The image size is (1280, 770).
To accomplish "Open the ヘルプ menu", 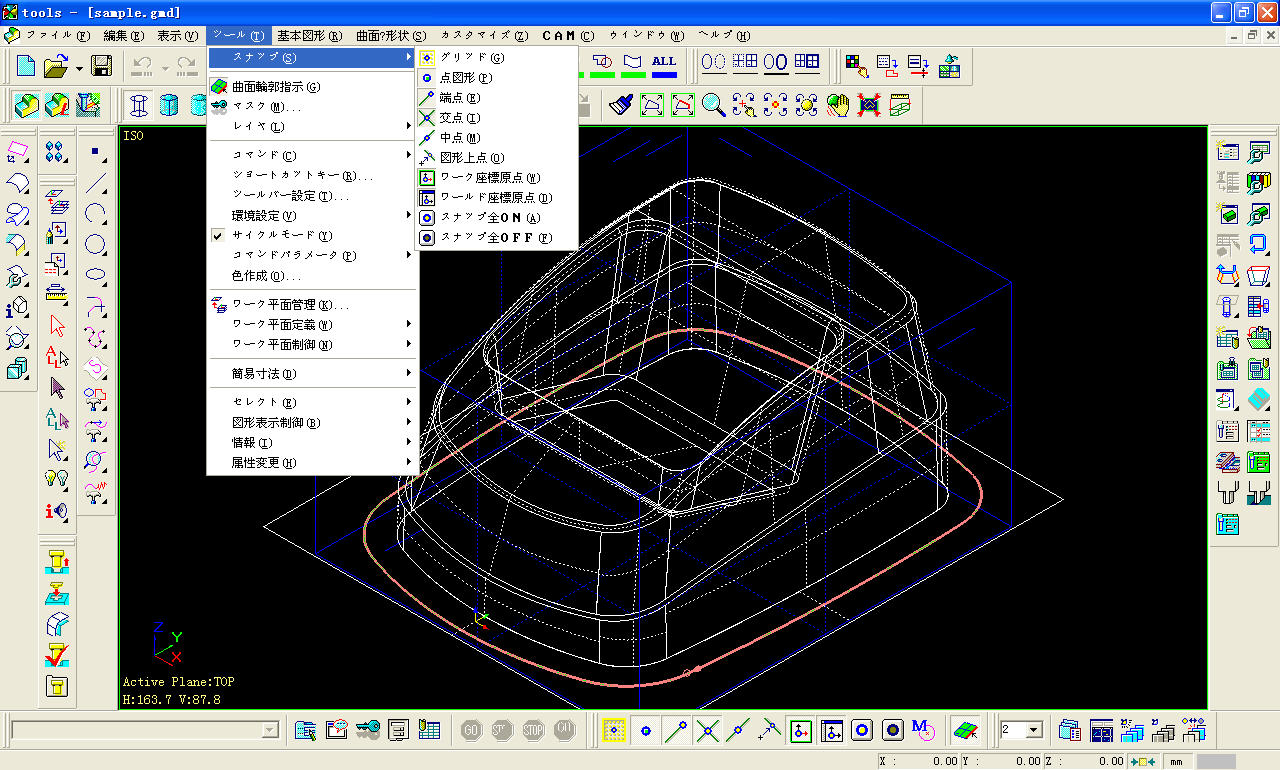I will point(724,35).
